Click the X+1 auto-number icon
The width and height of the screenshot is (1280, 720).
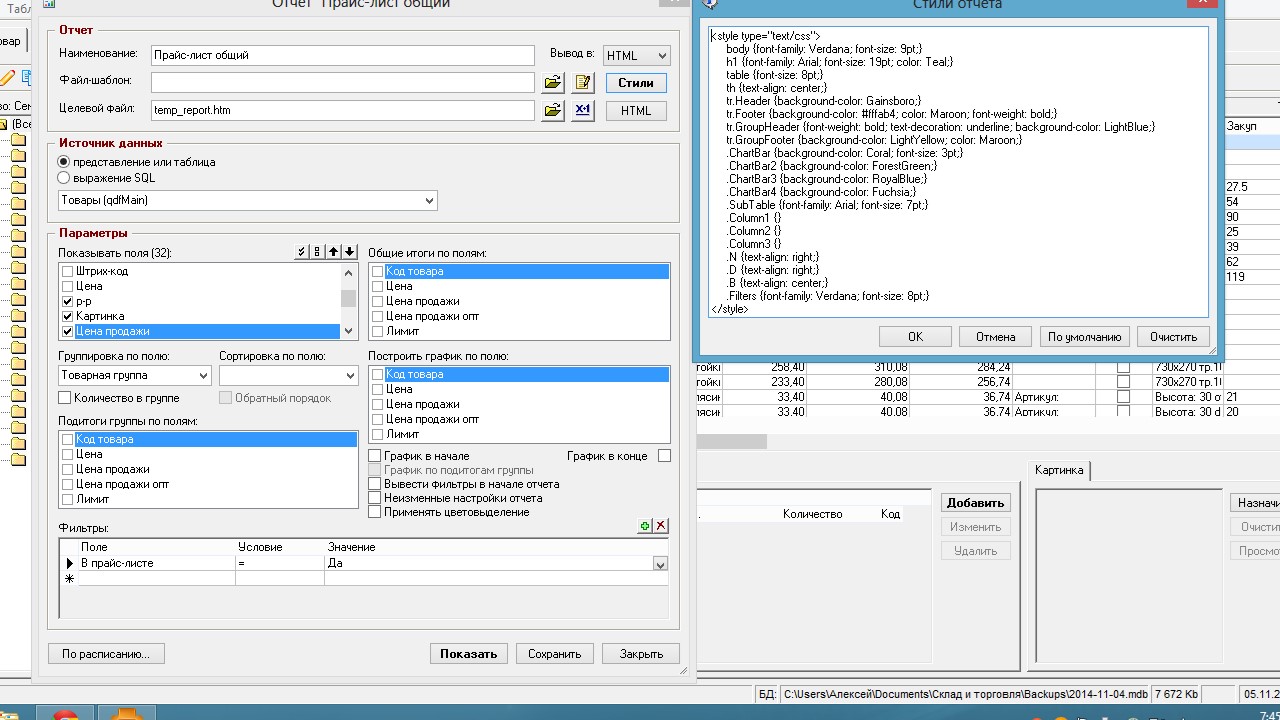pos(583,111)
